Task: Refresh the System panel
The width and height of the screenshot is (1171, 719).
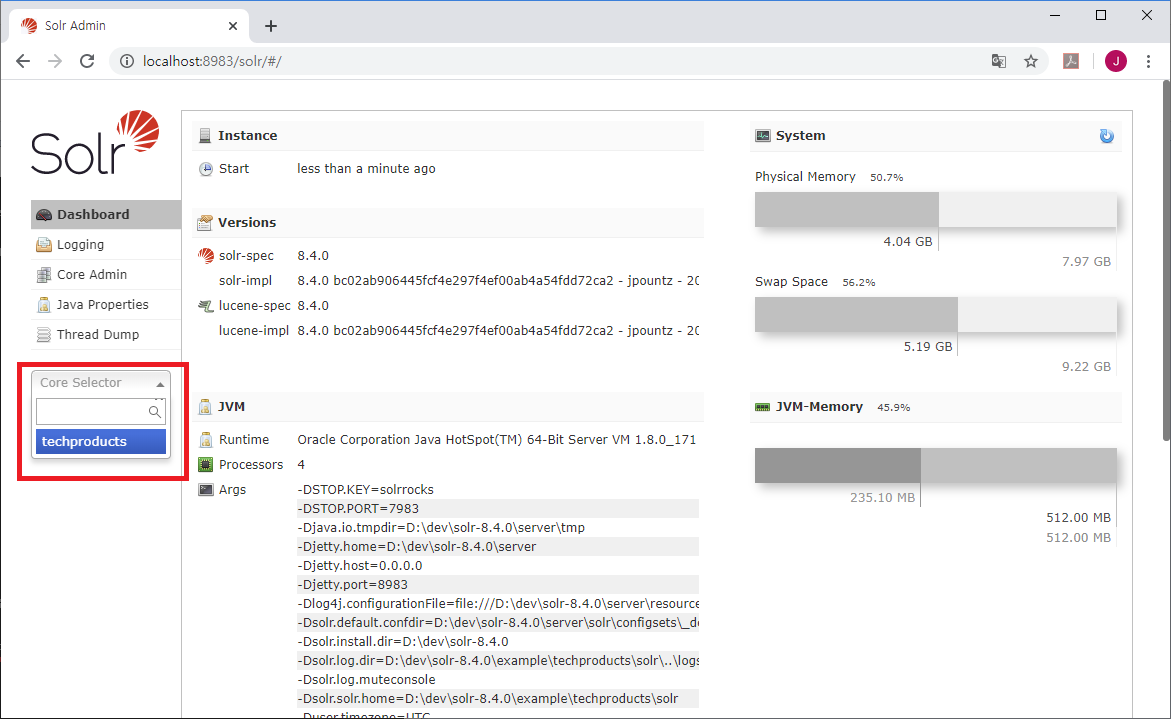Action: pos(1107,136)
